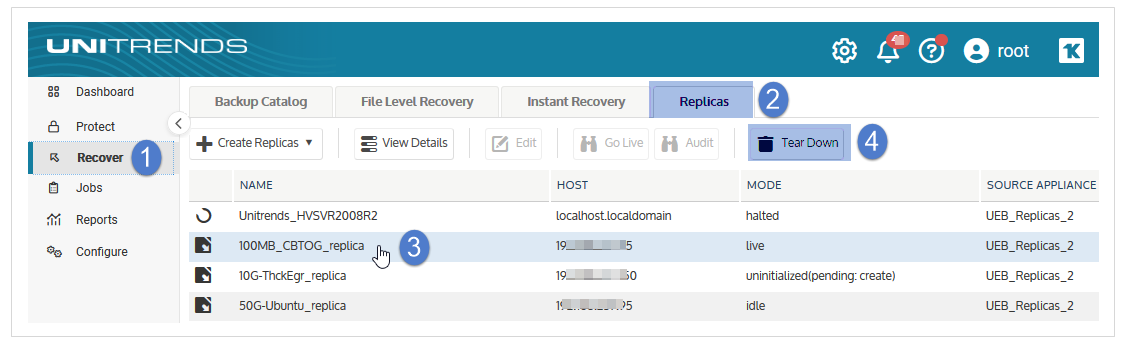Select the Replicas tab
The image size is (1142, 363).
pyautogui.click(x=703, y=101)
